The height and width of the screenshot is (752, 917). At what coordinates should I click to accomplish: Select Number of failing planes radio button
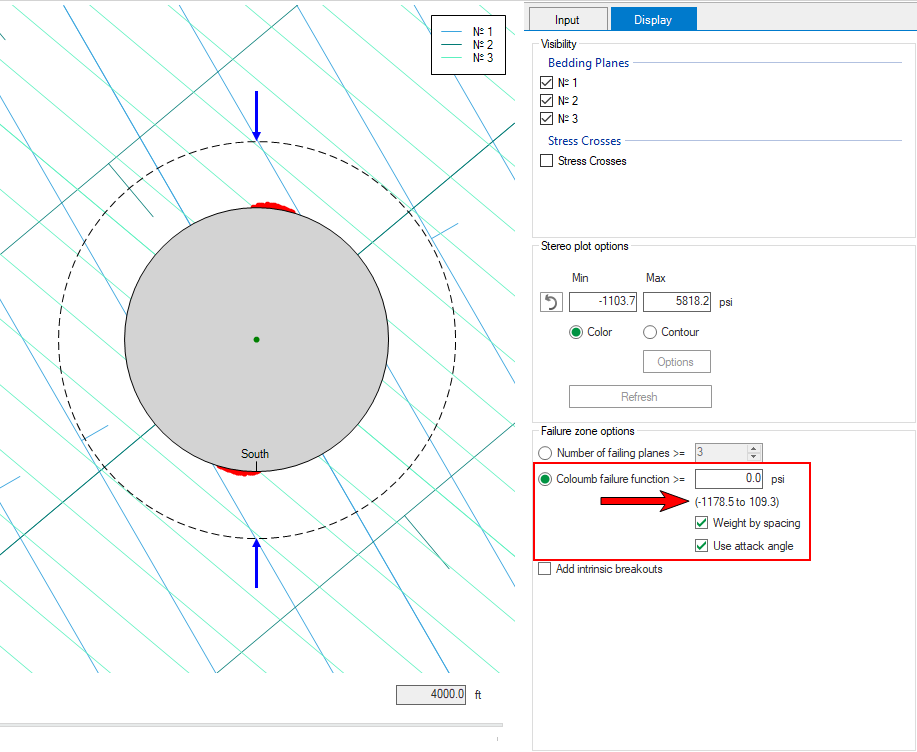pos(546,453)
